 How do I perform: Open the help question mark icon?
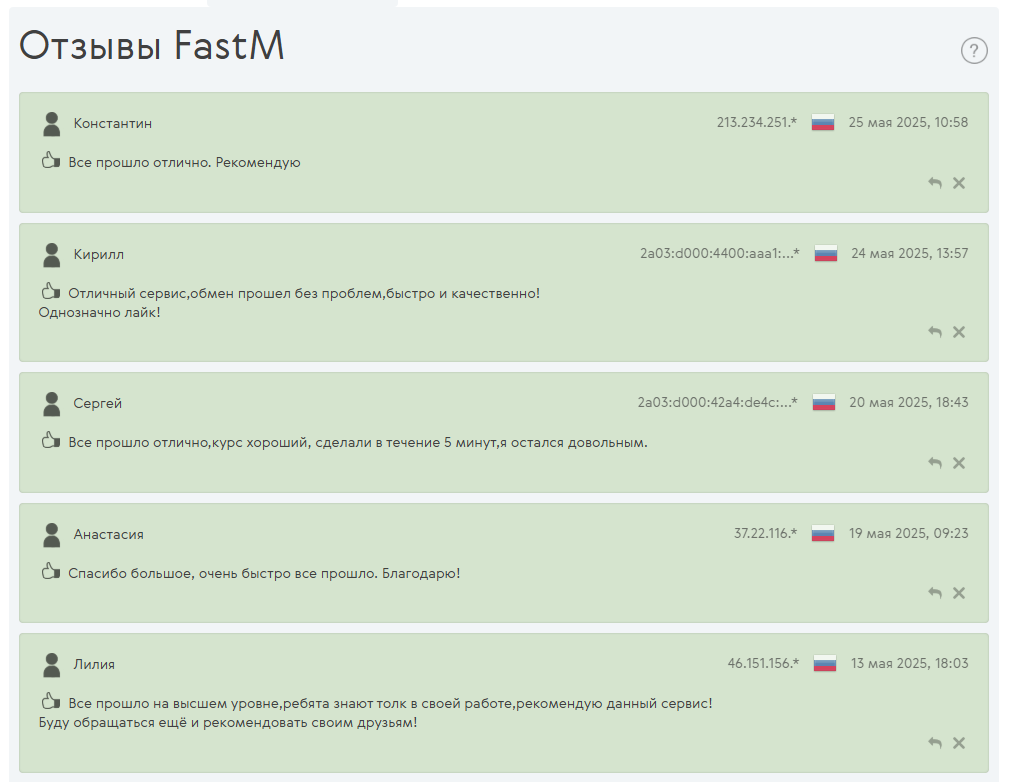point(974,50)
